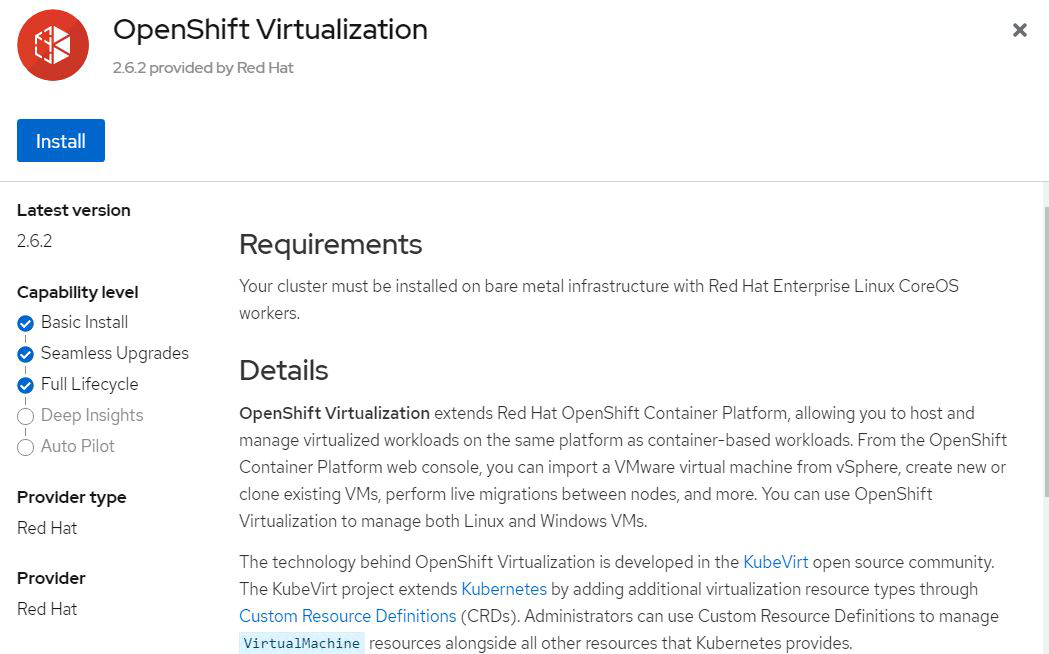Image resolution: width=1049 pixels, height=654 pixels.
Task: Close the operator details panel
Action: coord(1020,30)
